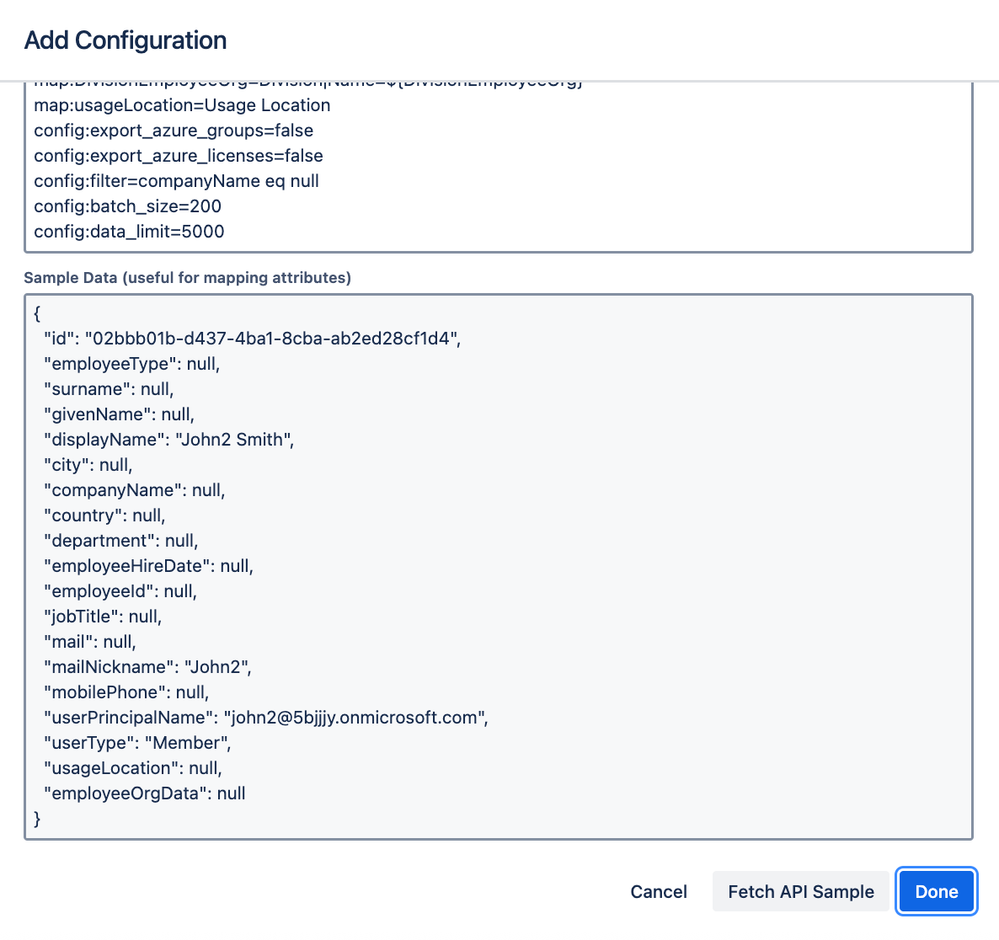Click the config:filter=companyName eq null line
Screen dimensions: 999x940
[176, 181]
